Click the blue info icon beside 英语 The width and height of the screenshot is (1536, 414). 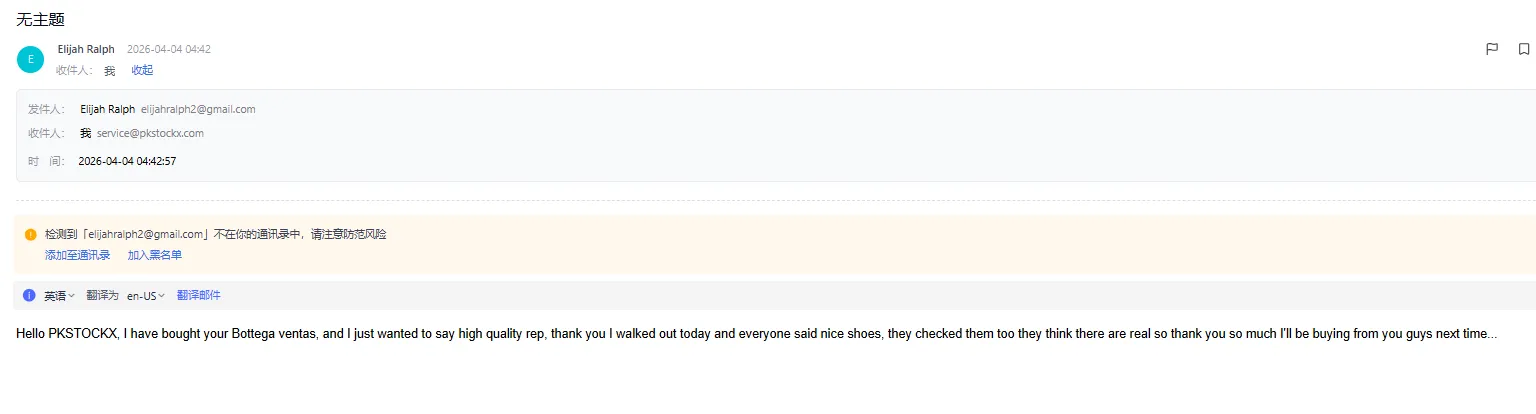click(29, 296)
